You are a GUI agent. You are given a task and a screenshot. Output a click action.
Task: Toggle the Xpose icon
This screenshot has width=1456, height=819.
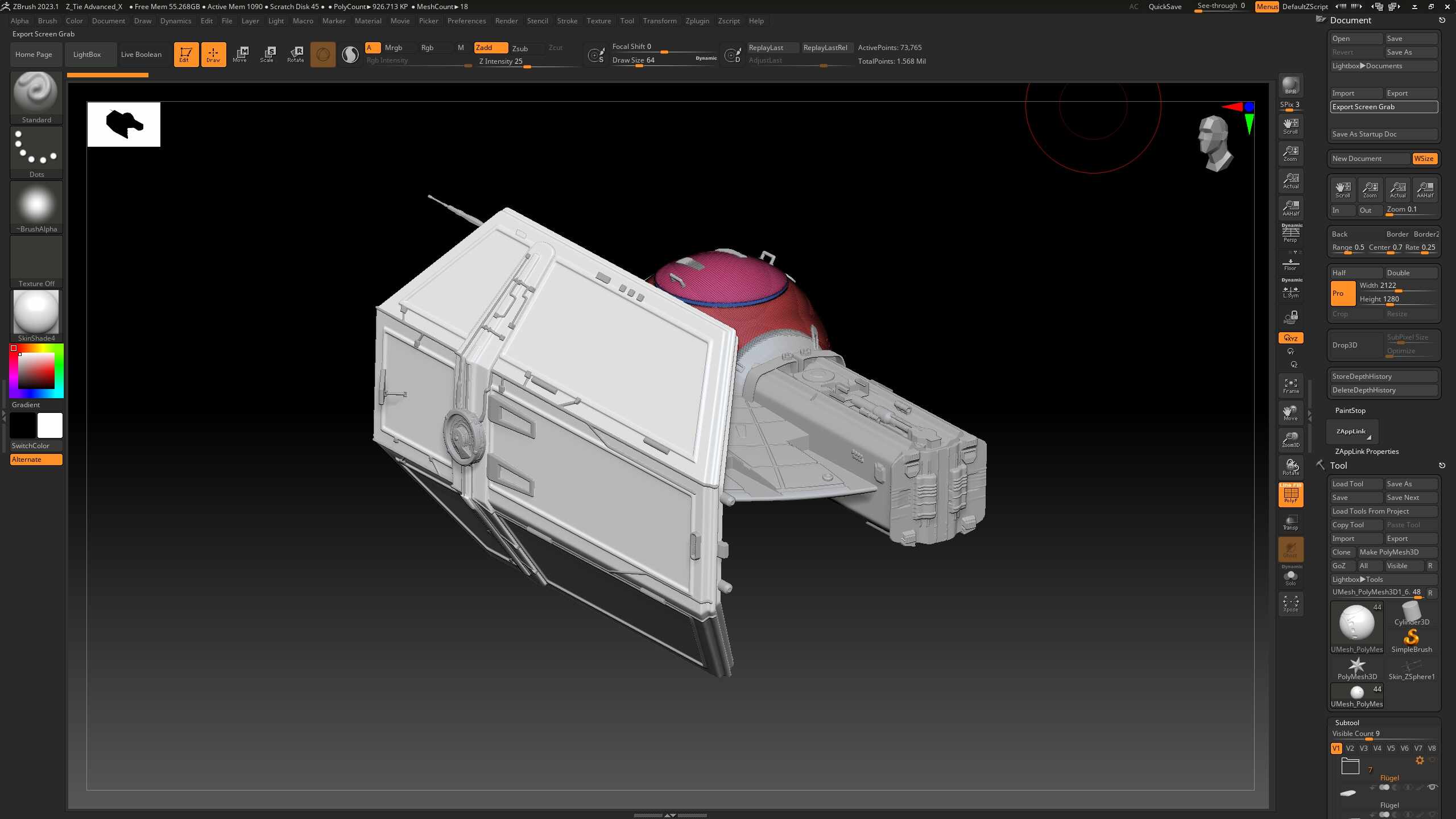(x=1290, y=603)
